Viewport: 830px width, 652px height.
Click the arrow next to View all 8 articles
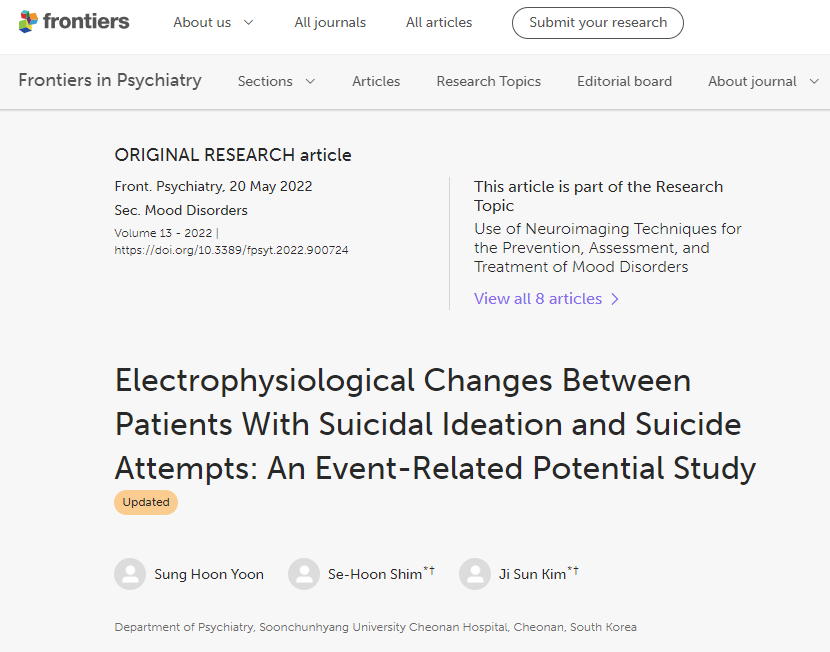tap(615, 299)
